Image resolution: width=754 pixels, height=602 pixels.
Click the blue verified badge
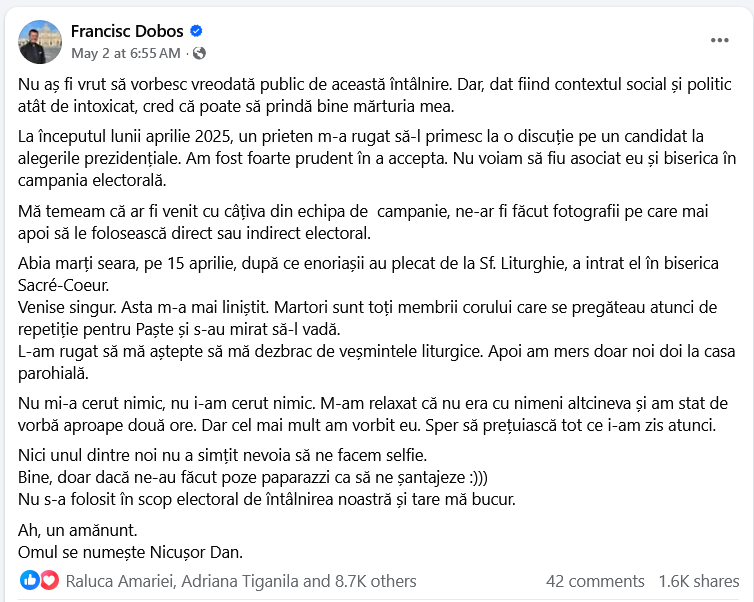pos(196,31)
